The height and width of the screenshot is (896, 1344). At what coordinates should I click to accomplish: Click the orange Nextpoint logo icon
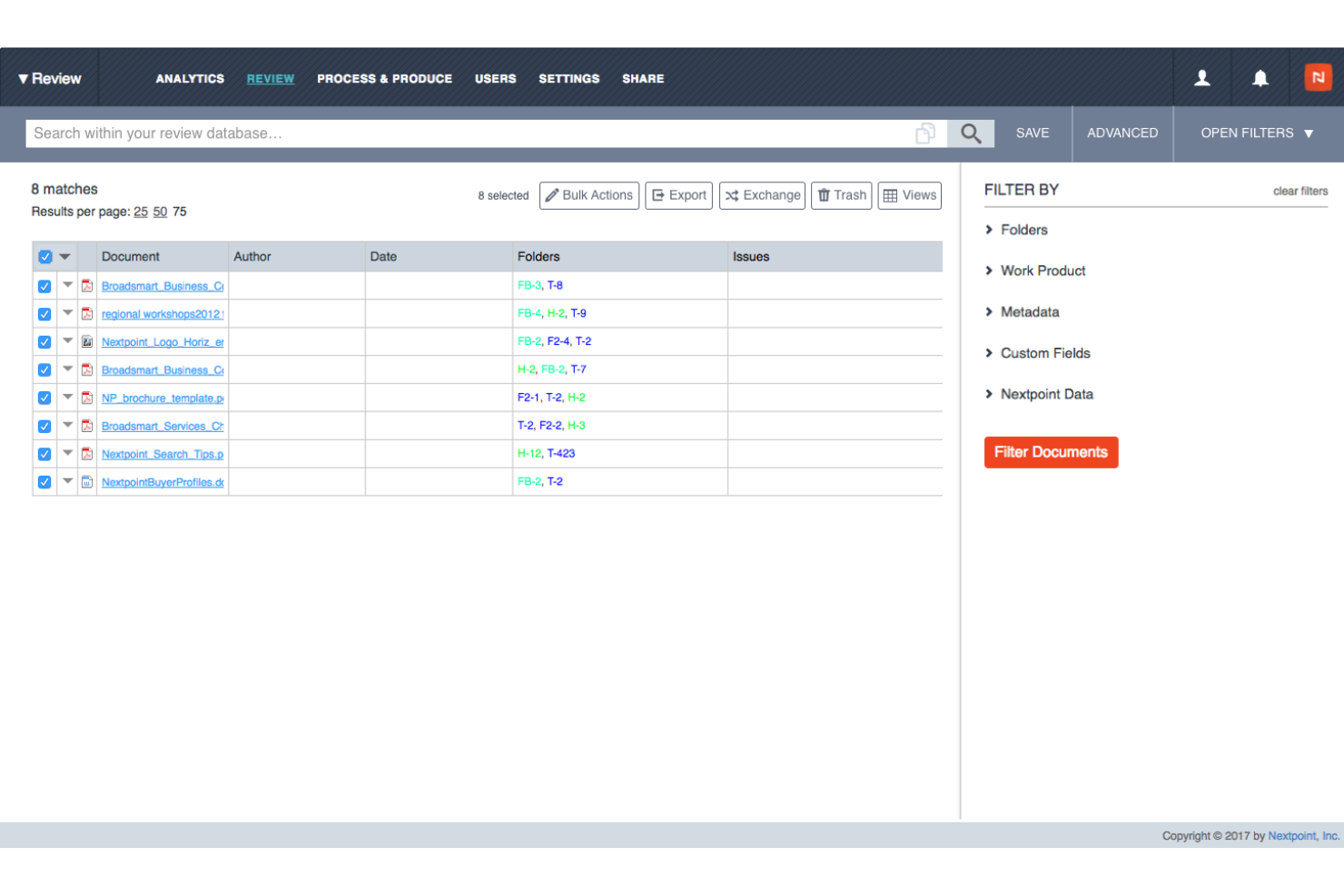pos(1318,77)
